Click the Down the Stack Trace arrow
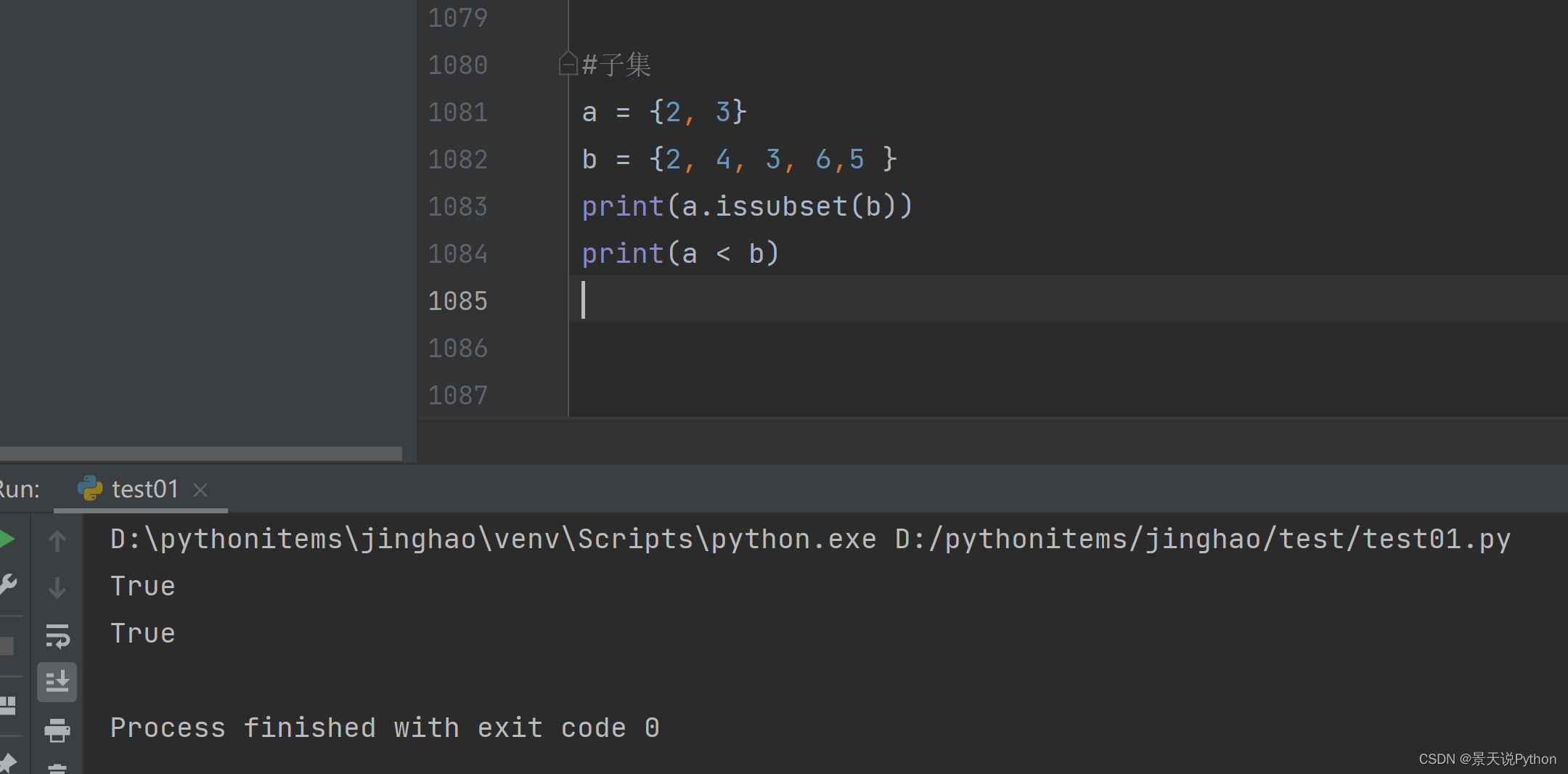The height and width of the screenshot is (774, 1568). [57, 587]
